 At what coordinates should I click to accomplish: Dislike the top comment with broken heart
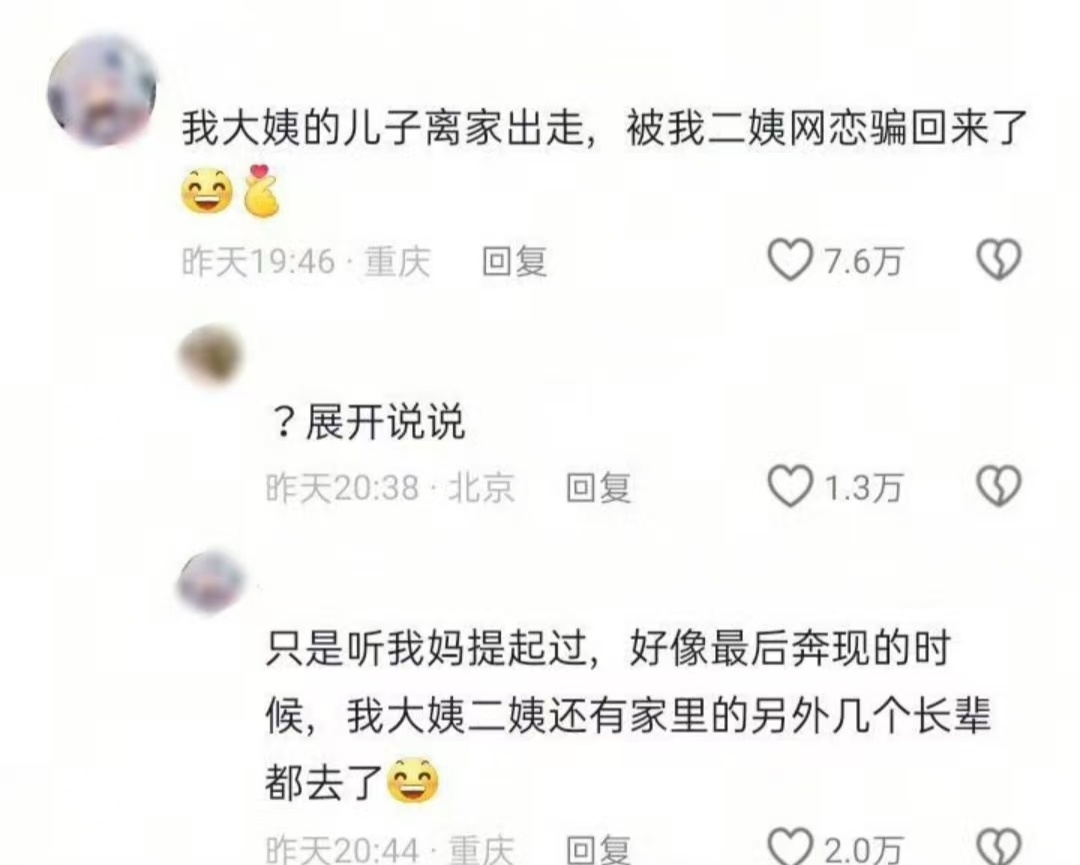coord(999,260)
